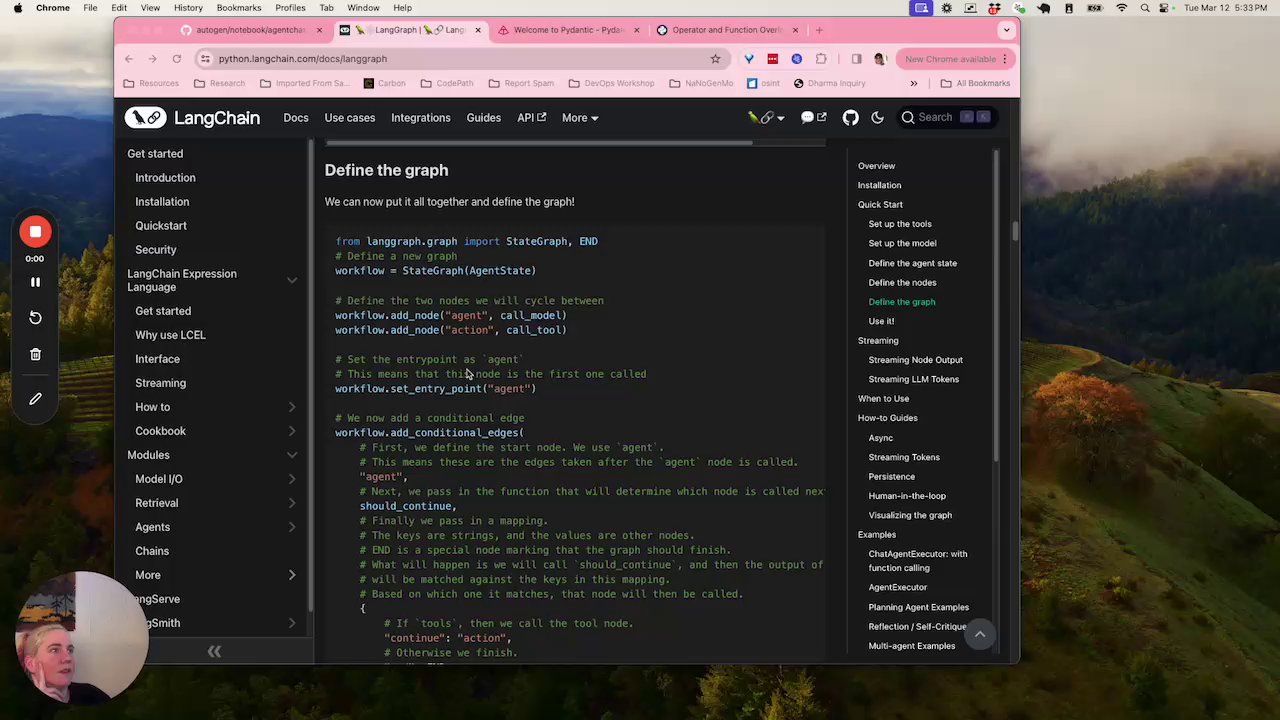Open the tab search dropdown arrow
The width and height of the screenshot is (1280, 720).
click(1006, 30)
